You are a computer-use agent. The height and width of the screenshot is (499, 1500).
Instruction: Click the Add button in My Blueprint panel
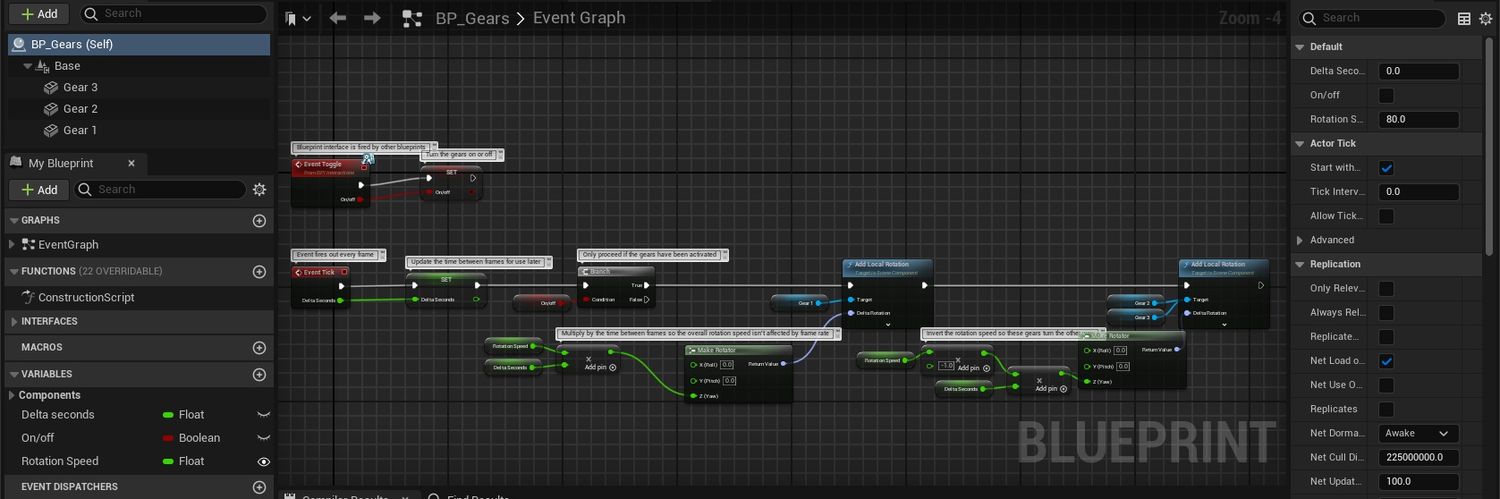[40, 189]
